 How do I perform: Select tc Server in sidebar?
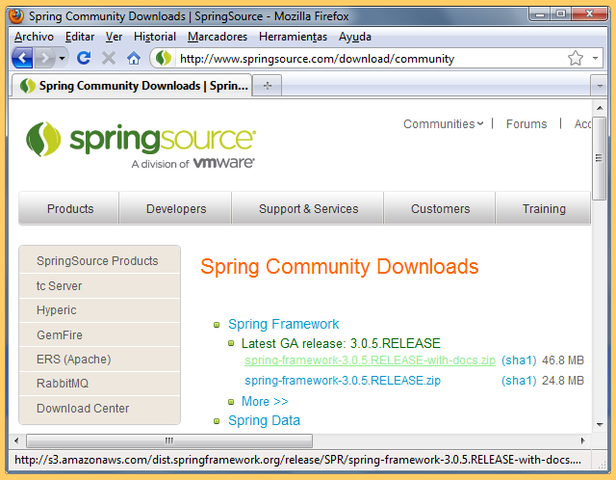point(99,286)
